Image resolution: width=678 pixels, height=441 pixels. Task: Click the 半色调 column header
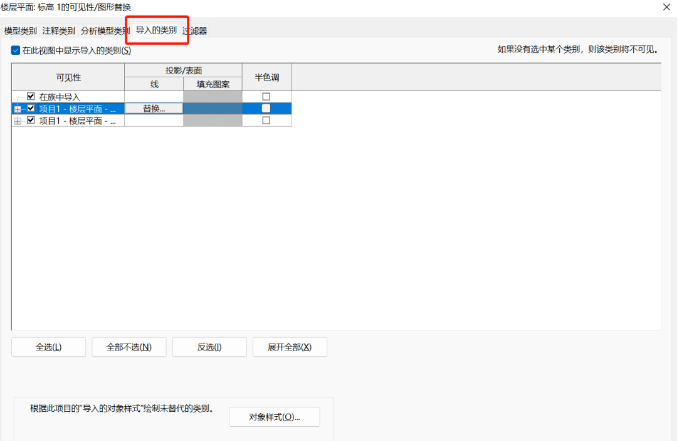[x=267, y=77]
